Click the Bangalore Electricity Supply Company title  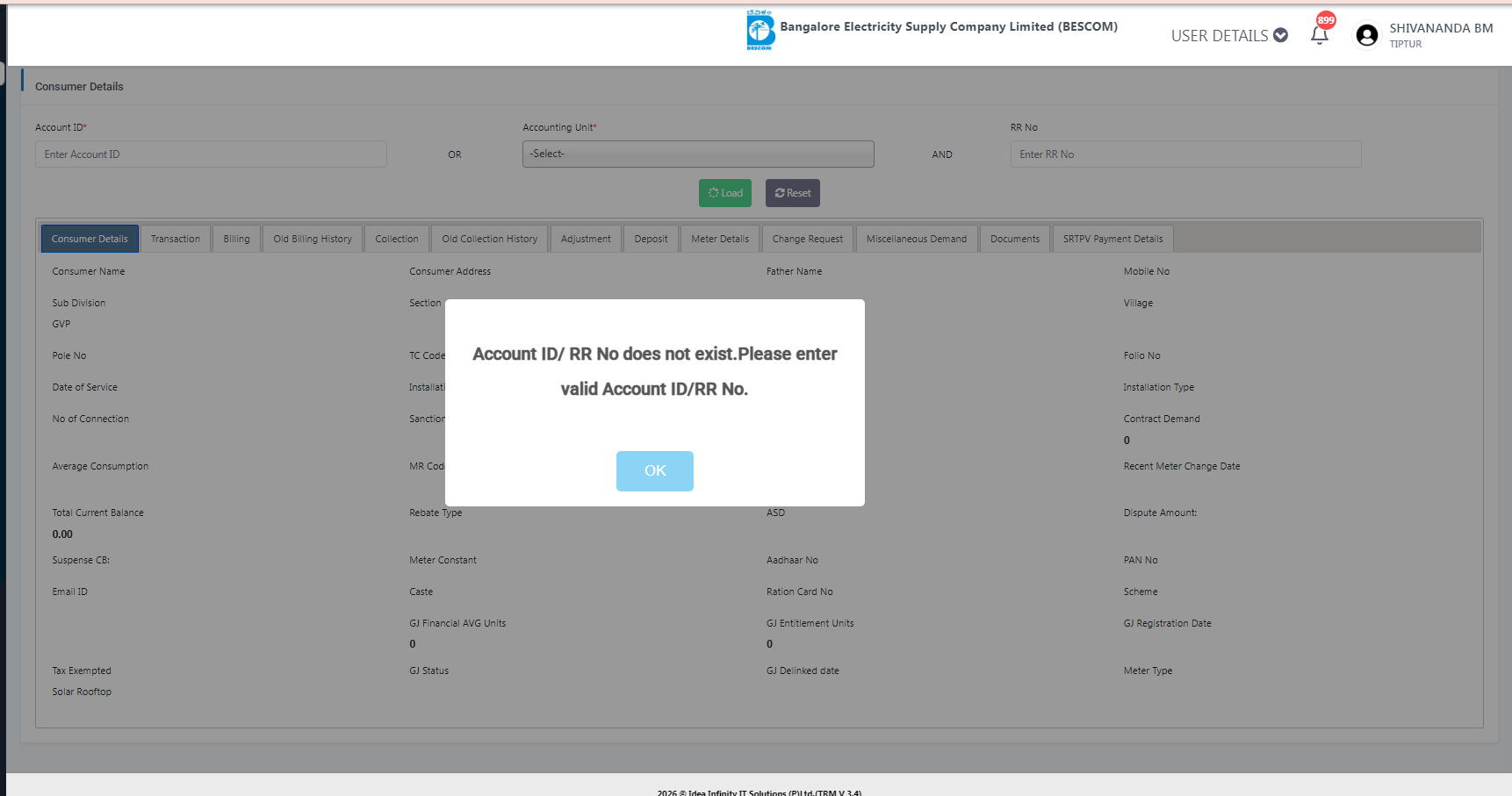tap(948, 26)
